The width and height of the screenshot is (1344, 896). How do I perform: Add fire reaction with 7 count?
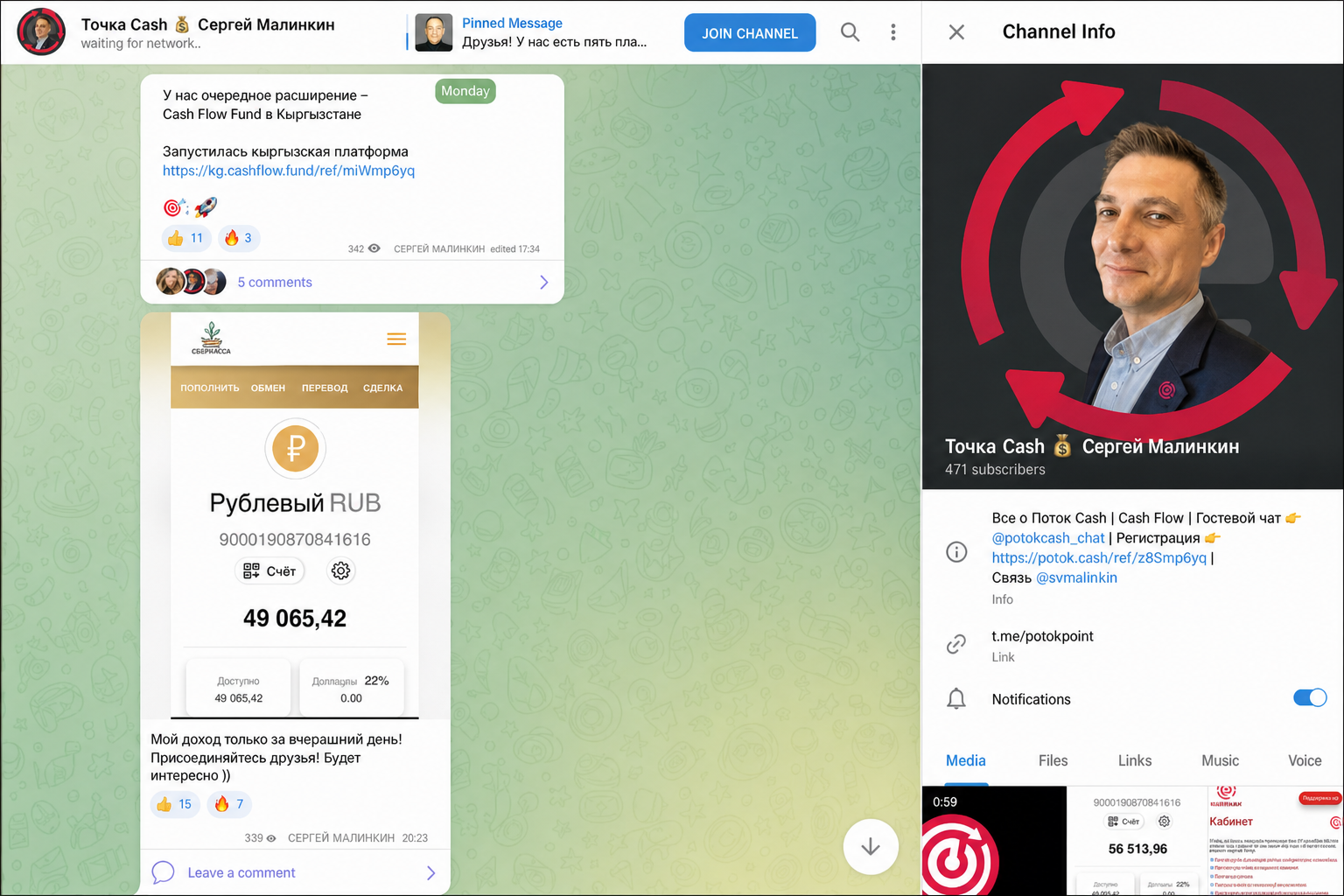coord(229,804)
